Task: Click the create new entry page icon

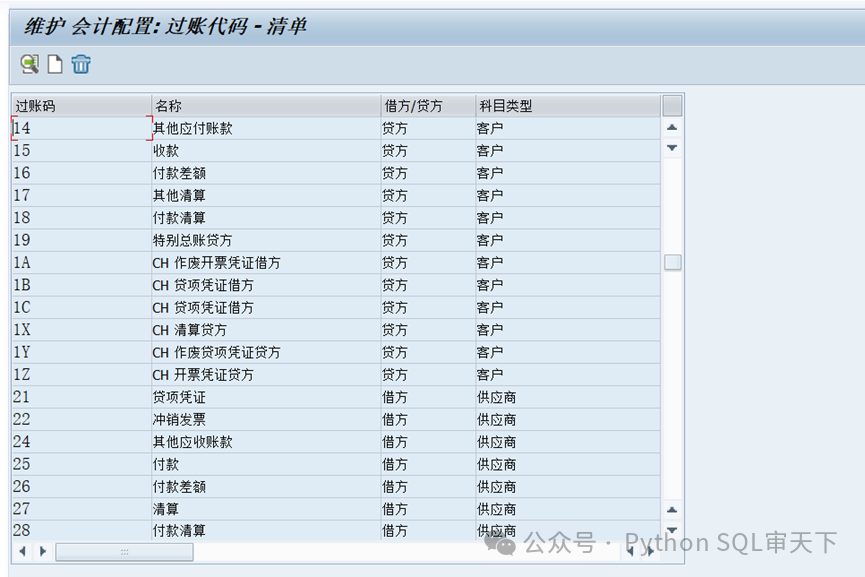Action: pyautogui.click(x=56, y=64)
